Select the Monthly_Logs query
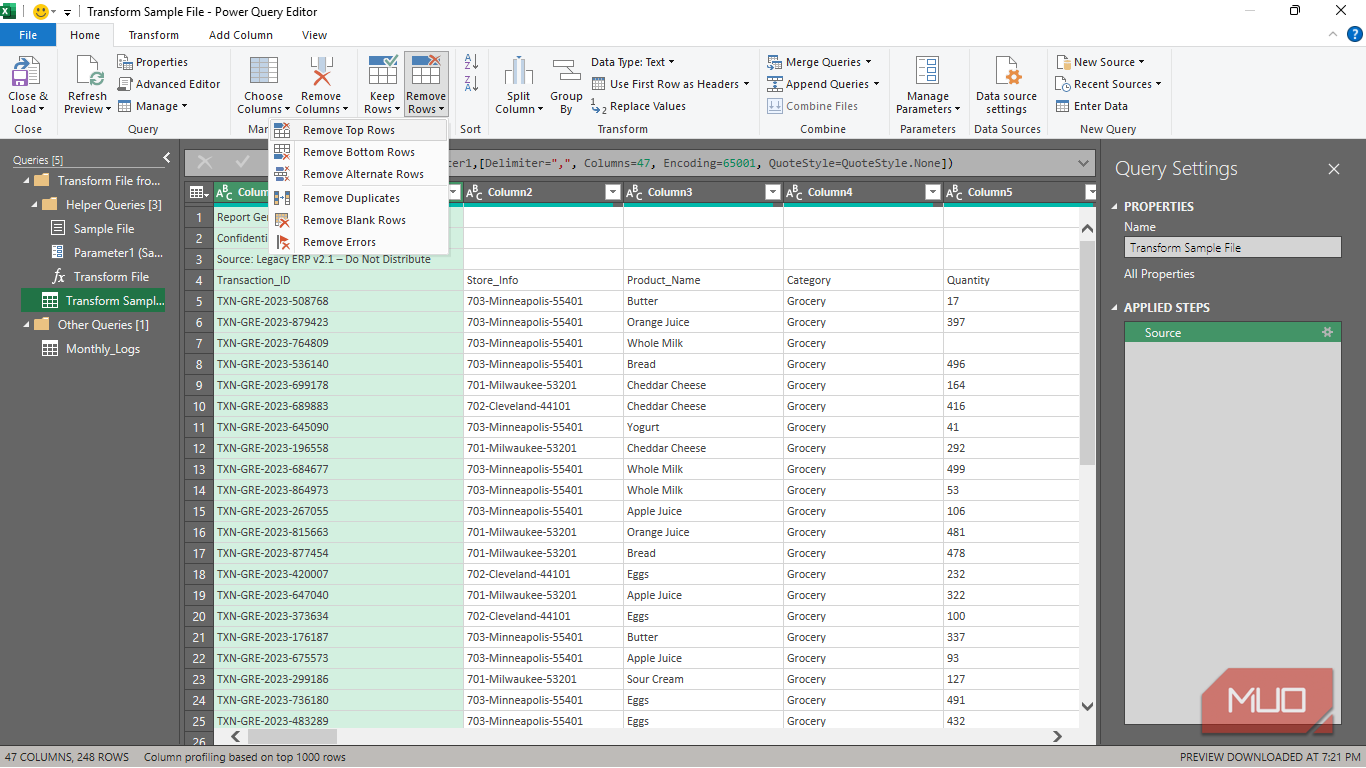Screen dimensions: 1366x768 pyautogui.click(x=103, y=349)
